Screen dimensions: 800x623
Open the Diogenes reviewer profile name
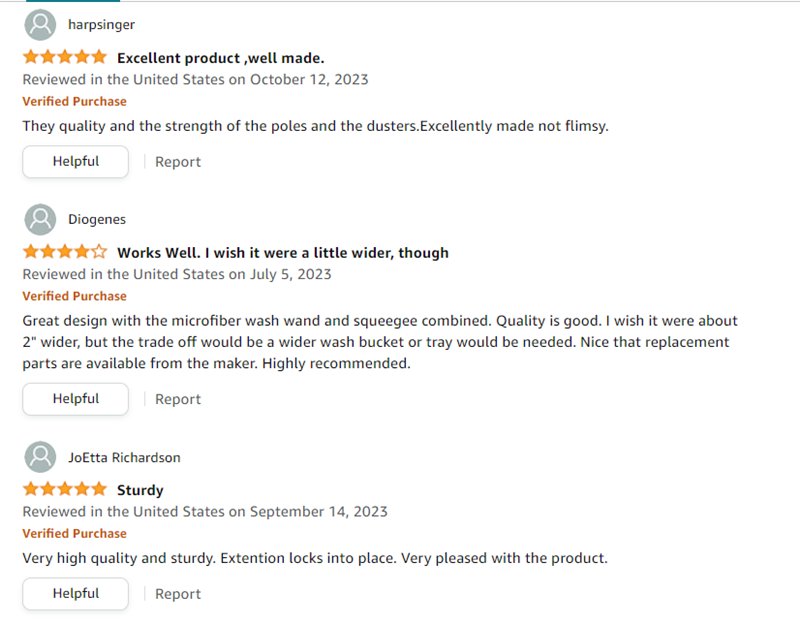(x=97, y=219)
